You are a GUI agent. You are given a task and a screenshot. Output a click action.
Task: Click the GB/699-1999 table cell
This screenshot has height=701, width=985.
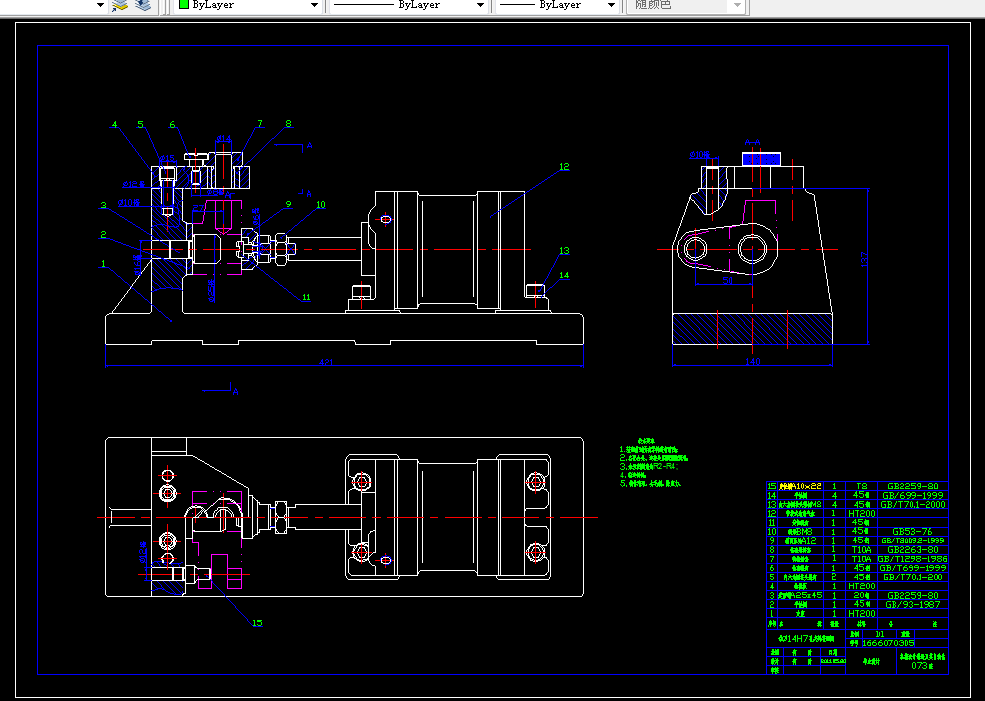[x=913, y=496]
